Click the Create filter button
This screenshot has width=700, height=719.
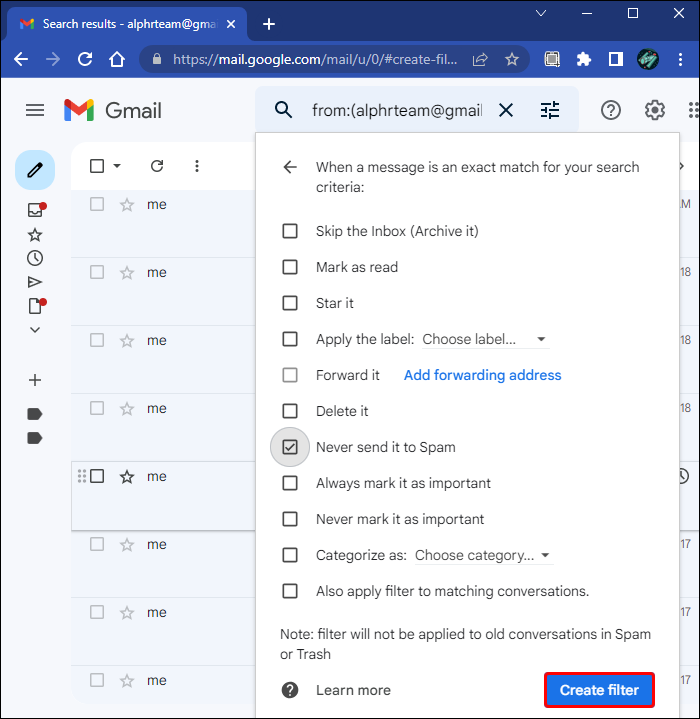599,690
